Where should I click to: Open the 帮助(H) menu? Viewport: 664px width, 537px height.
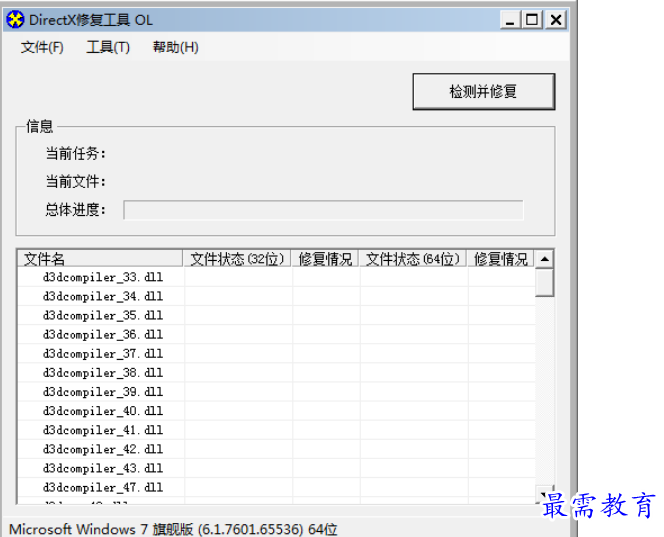[175, 47]
